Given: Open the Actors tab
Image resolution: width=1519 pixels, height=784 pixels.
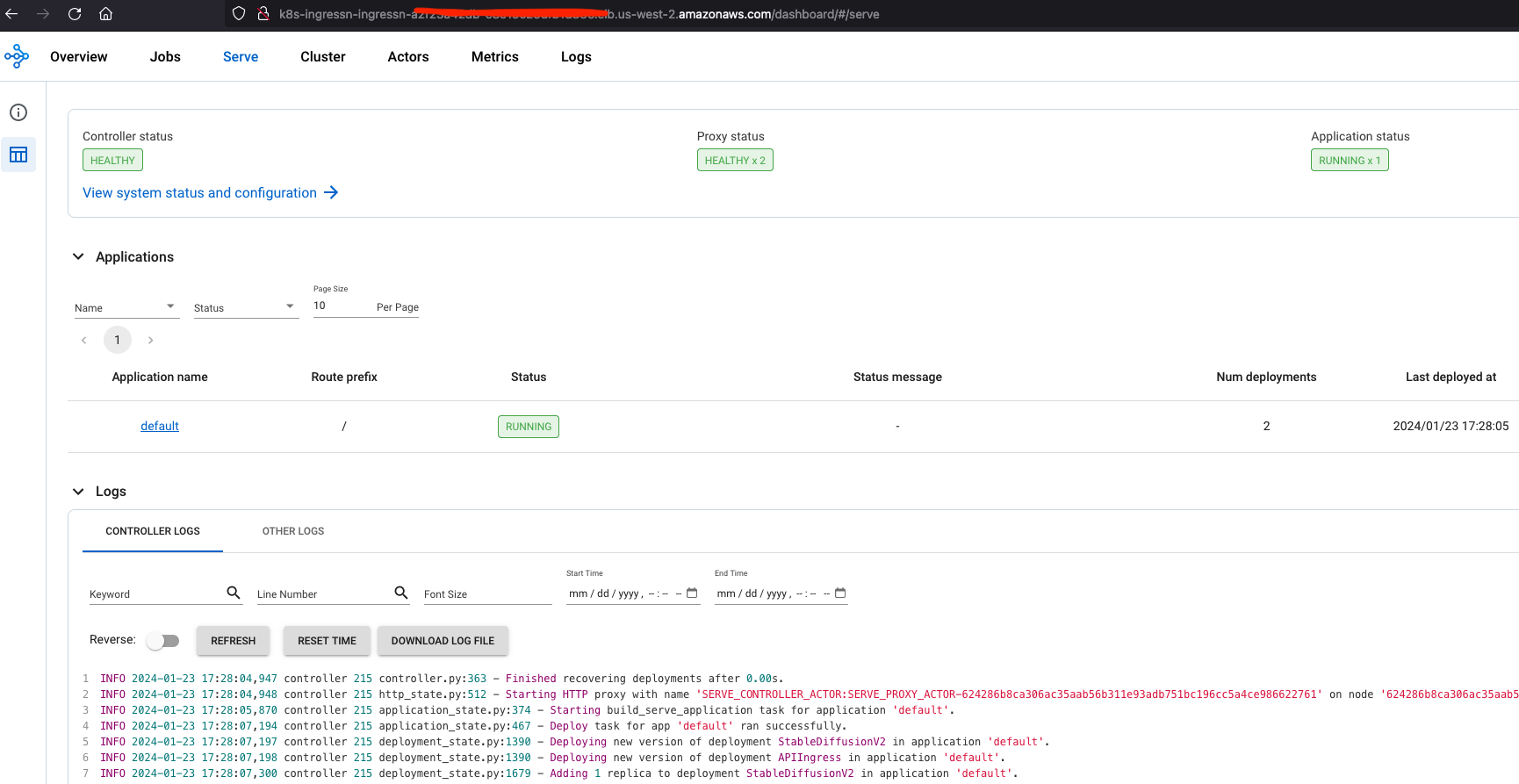Looking at the screenshot, I should click(x=408, y=56).
